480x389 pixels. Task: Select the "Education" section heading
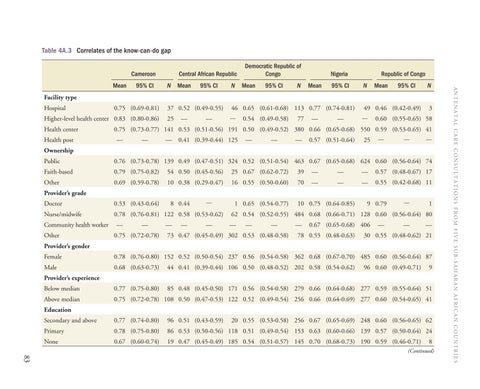[58, 310]
